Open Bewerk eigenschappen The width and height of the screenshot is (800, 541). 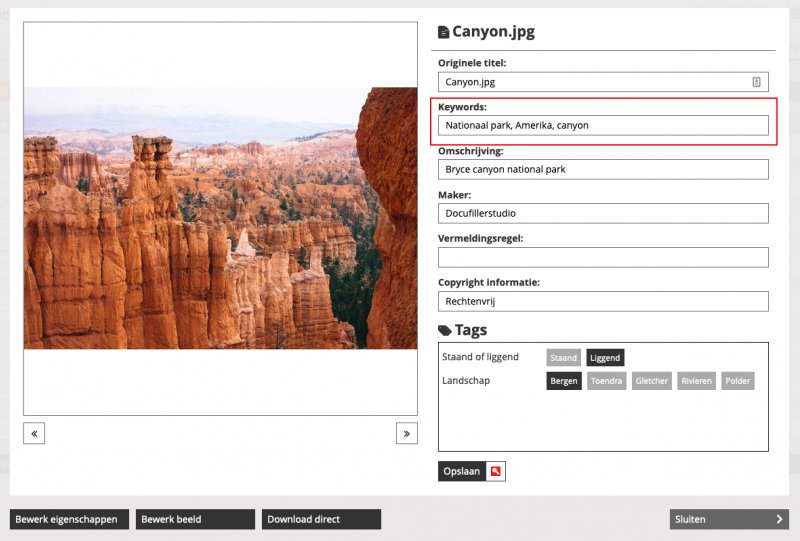tap(69, 519)
